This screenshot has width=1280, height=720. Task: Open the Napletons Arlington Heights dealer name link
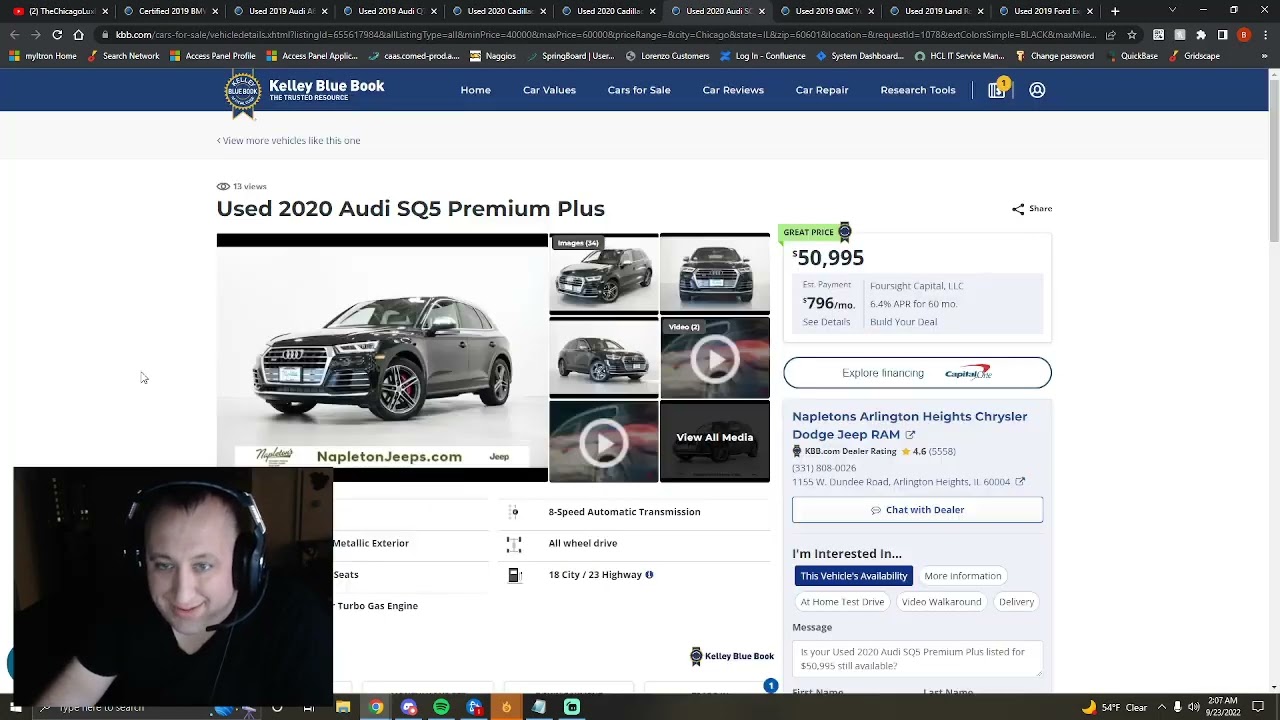tap(910, 425)
